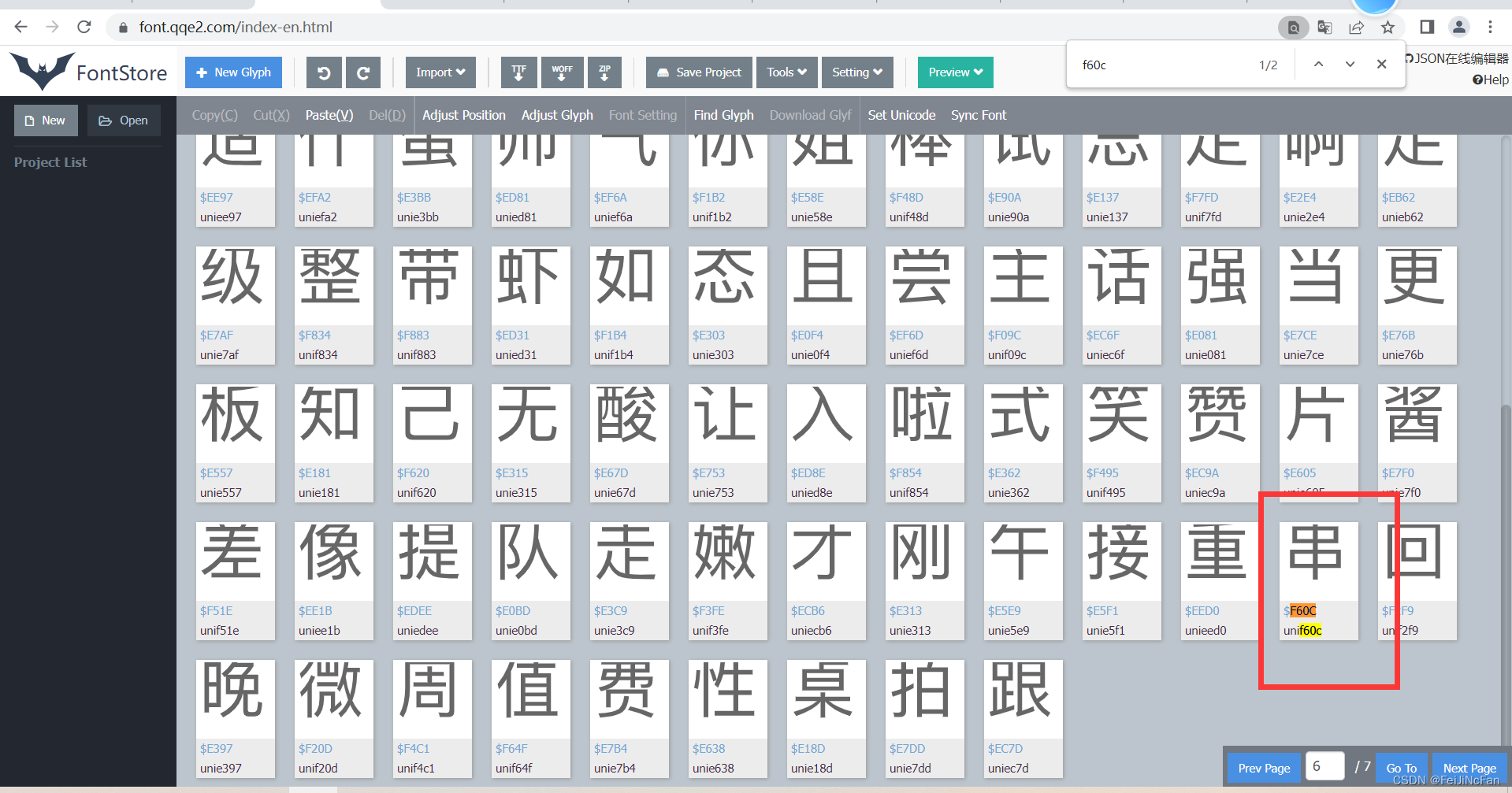This screenshot has height=793, width=1512.
Task: Open the translate page icon
Action: click(x=1324, y=28)
